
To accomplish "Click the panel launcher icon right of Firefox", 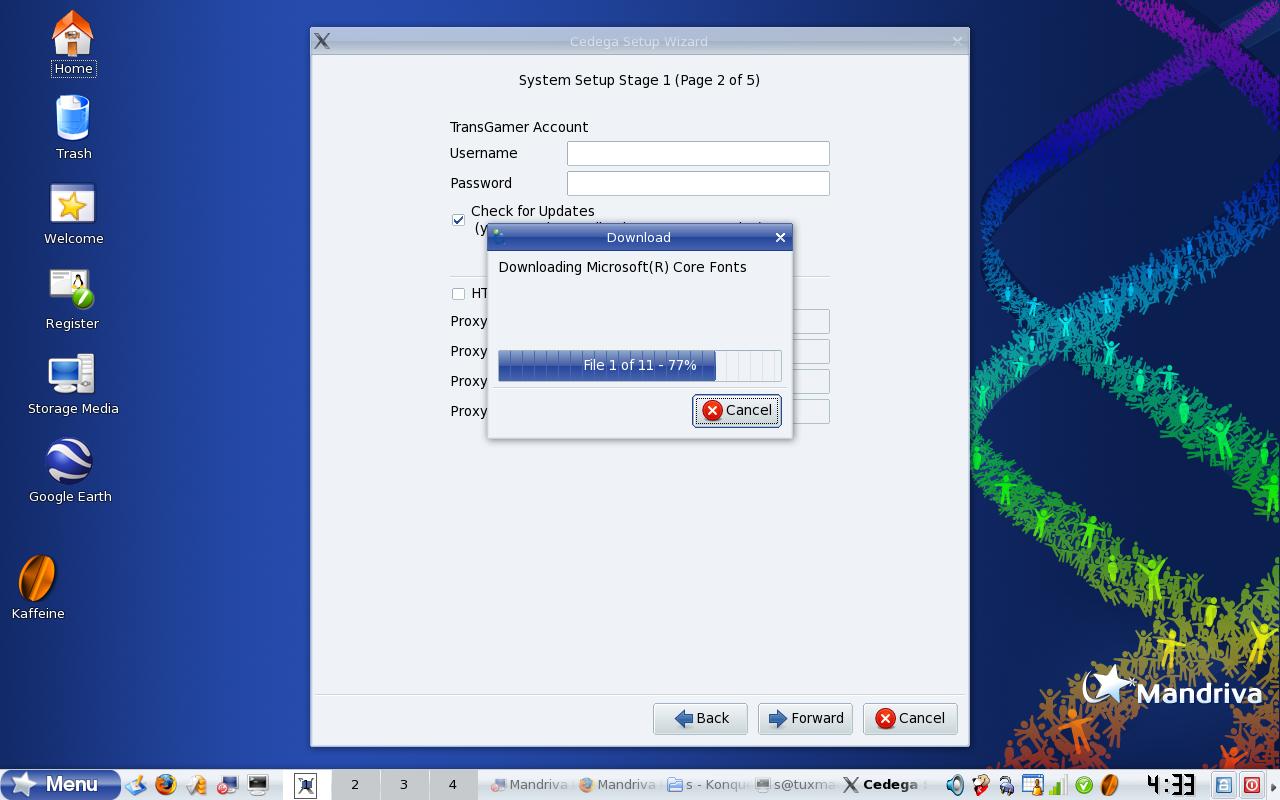I will click(197, 785).
